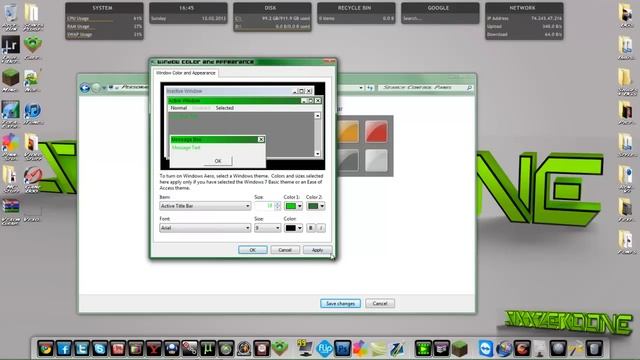The height and width of the screenshot is (360, 640).
Task: Click OK in the dialog footer
Action: (253, 250)
